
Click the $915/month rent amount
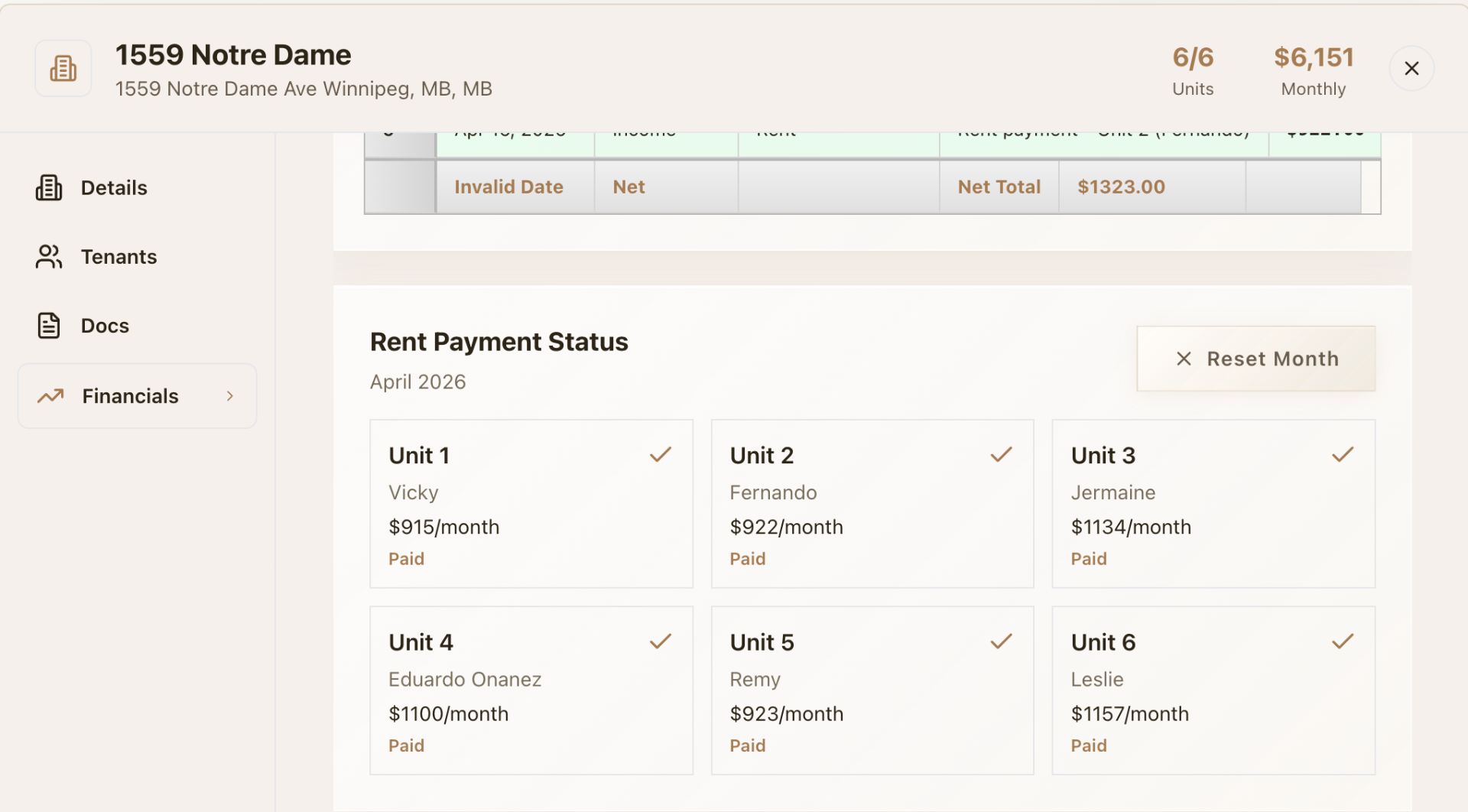443,527
